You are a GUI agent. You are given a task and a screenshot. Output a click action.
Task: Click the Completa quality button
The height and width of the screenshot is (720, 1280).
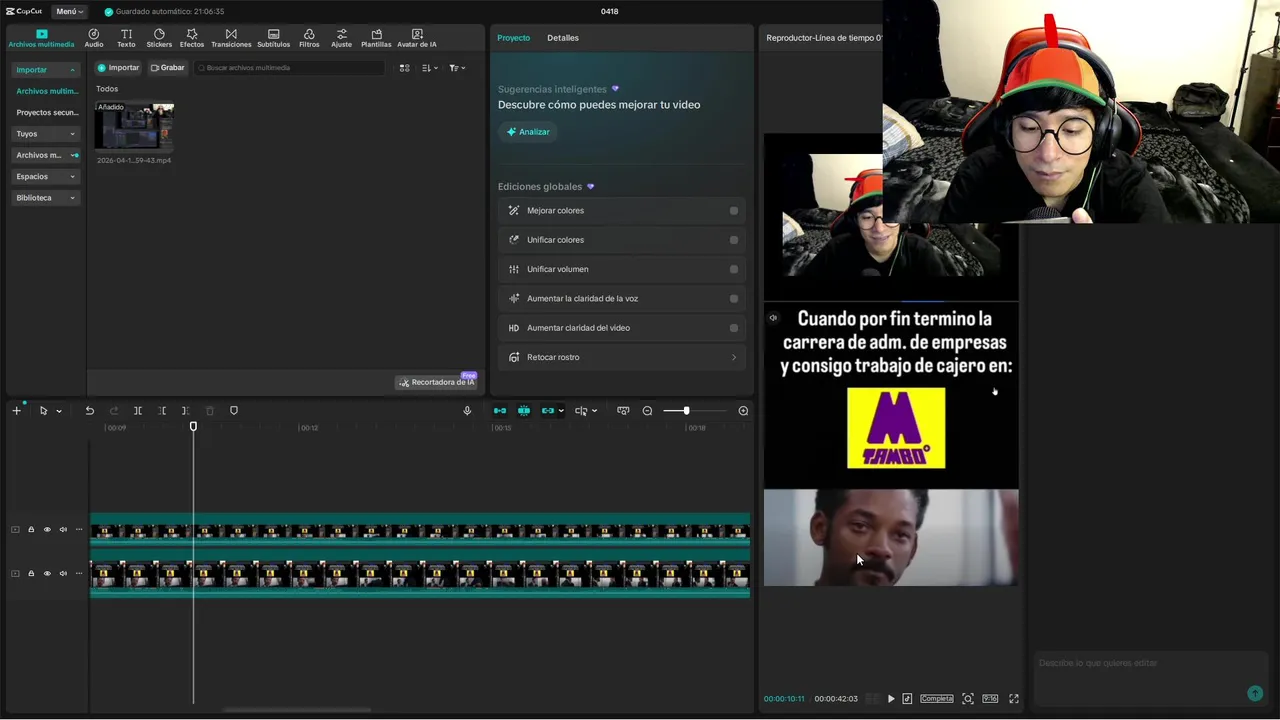click(x=937, y=699)
